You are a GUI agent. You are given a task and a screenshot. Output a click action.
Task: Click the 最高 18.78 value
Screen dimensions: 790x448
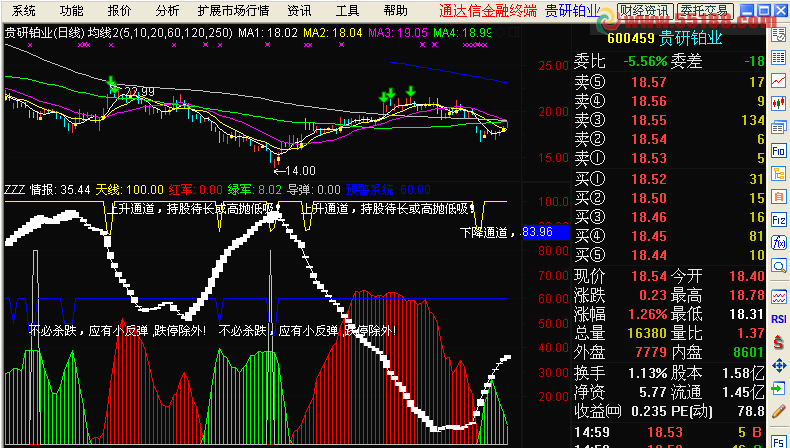point(747,295)
